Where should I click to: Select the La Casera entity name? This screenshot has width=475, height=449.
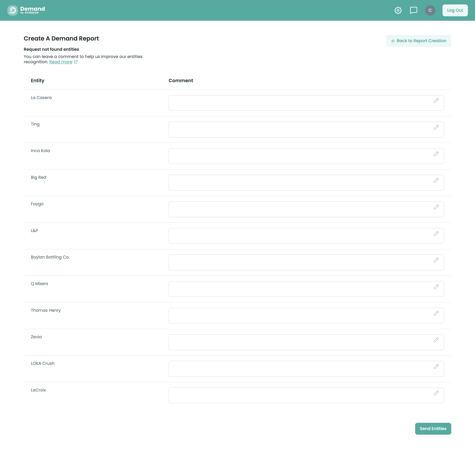41,98
